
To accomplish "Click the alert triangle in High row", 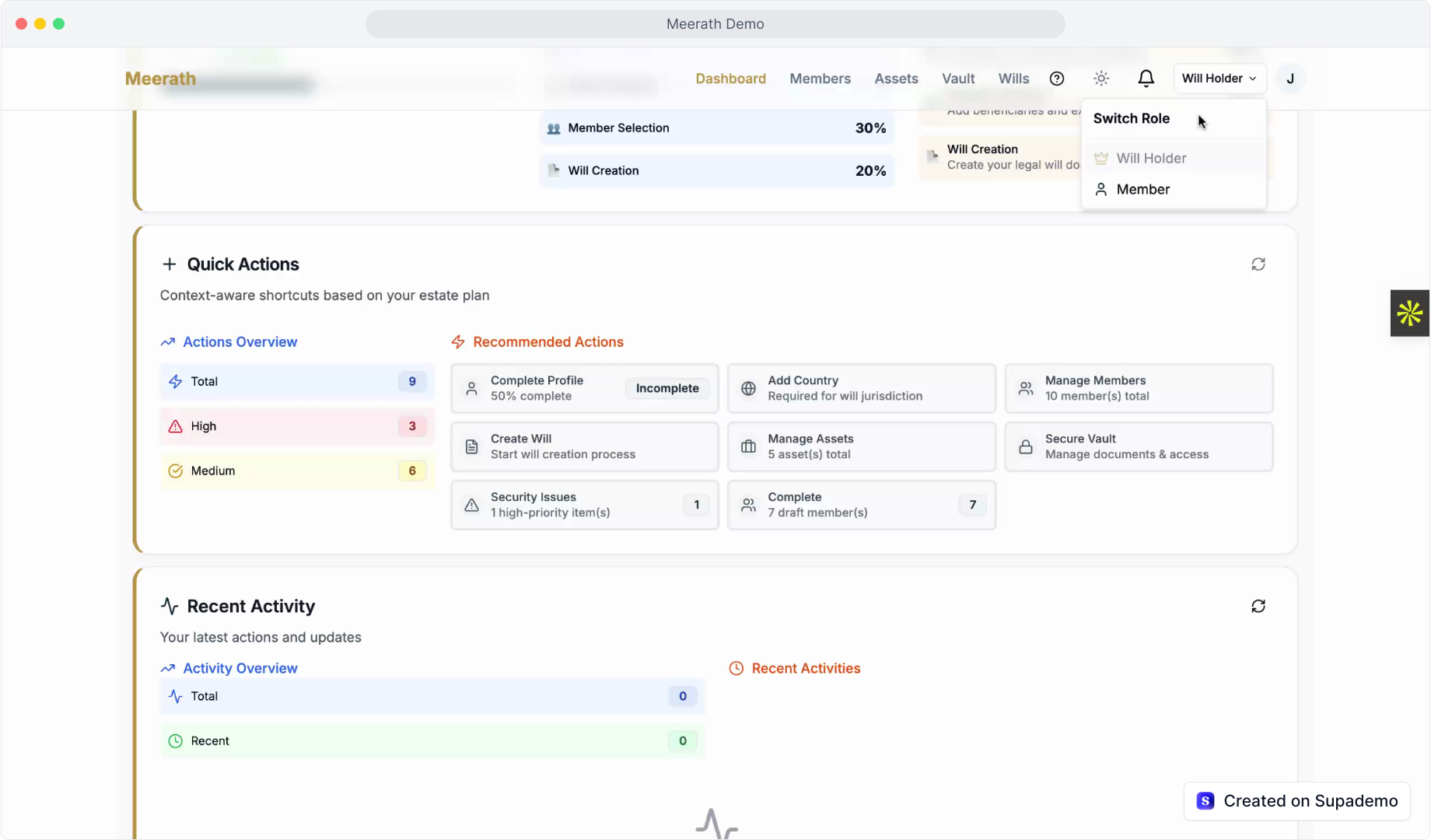I will coord(176,426).
